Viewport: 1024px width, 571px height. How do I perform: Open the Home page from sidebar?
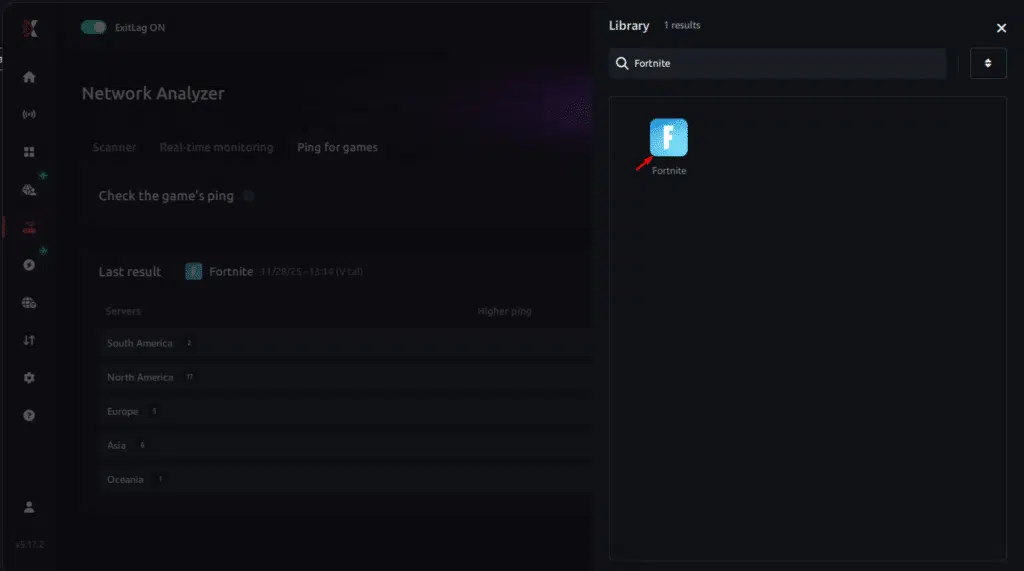(29, 77)
